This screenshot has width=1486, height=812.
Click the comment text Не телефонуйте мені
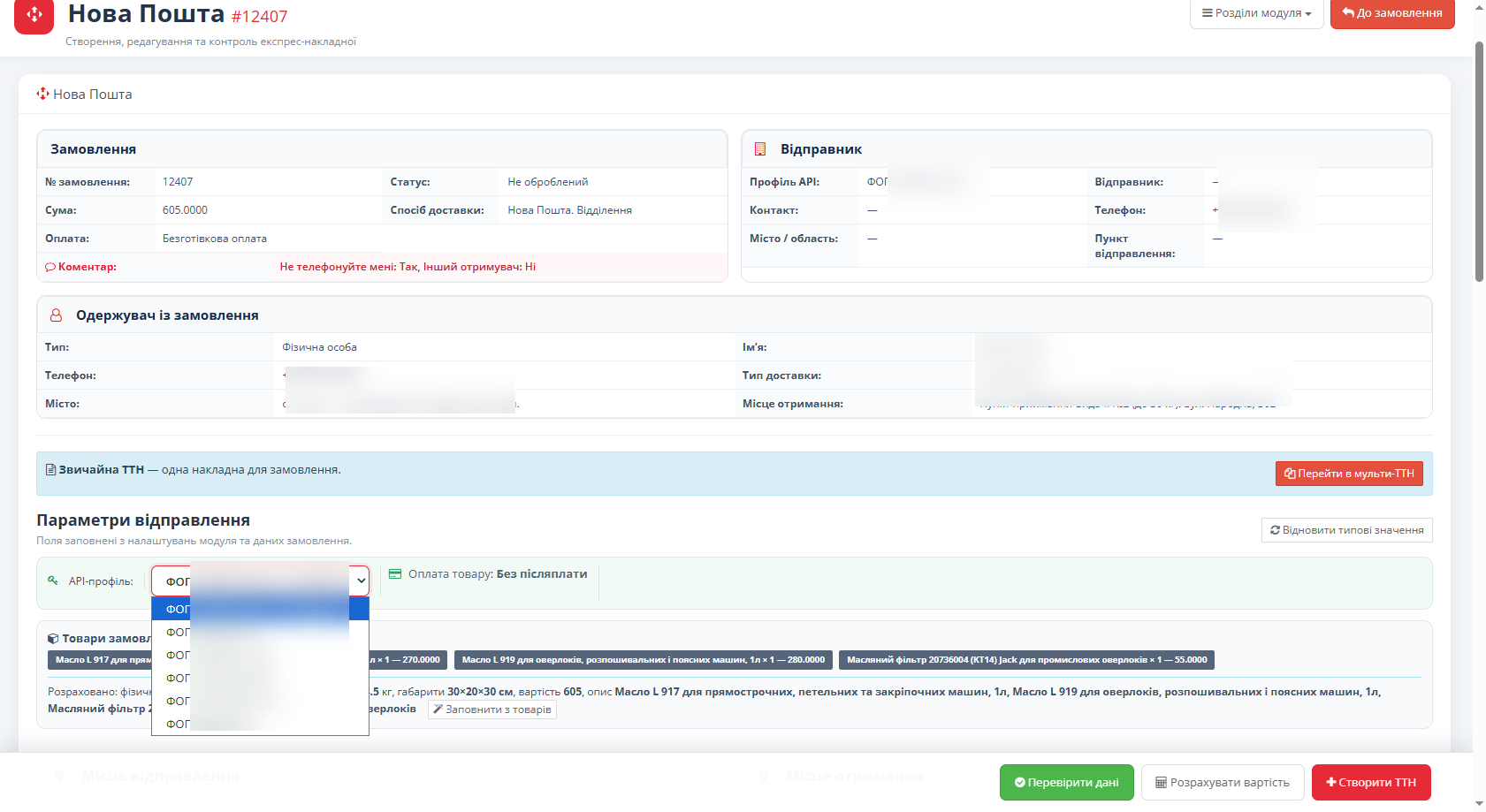point(338,267)
